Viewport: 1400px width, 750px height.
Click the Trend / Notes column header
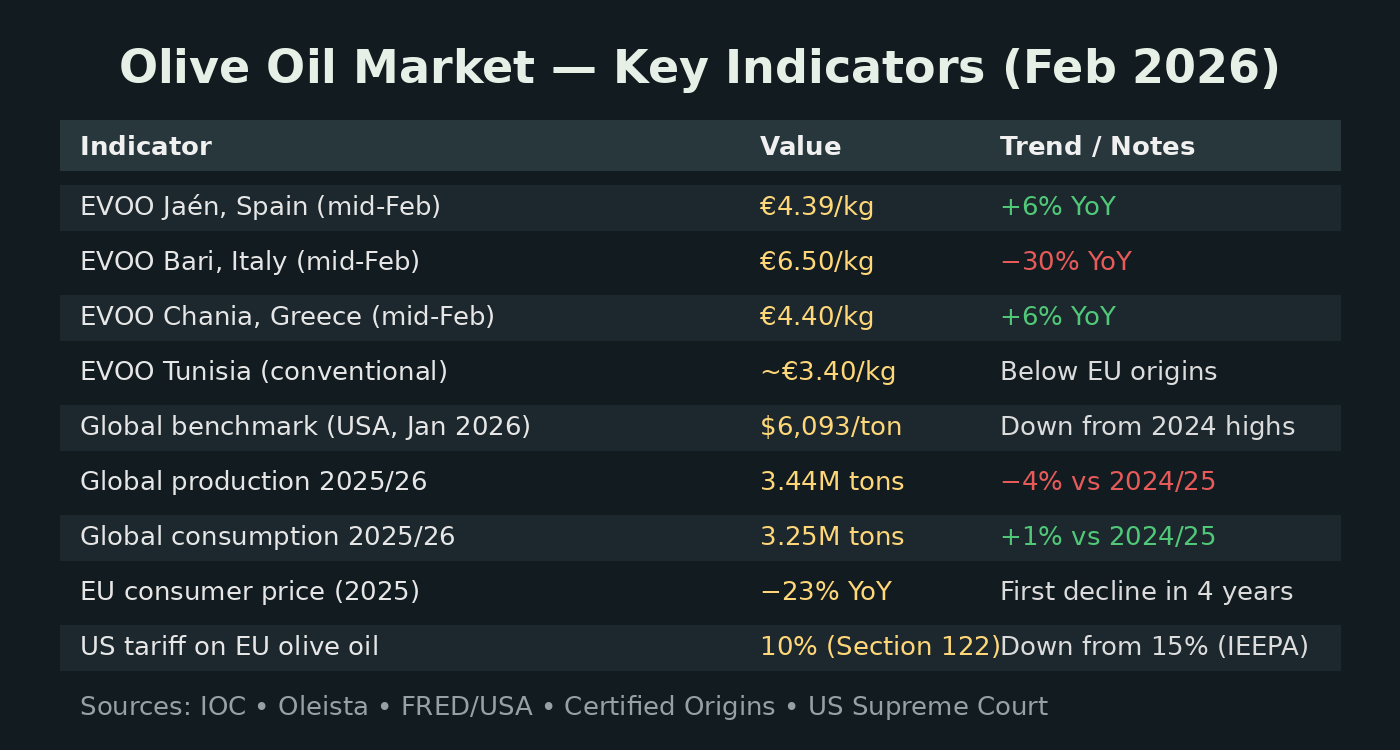pyautogui.click(x=1097, y=147)
